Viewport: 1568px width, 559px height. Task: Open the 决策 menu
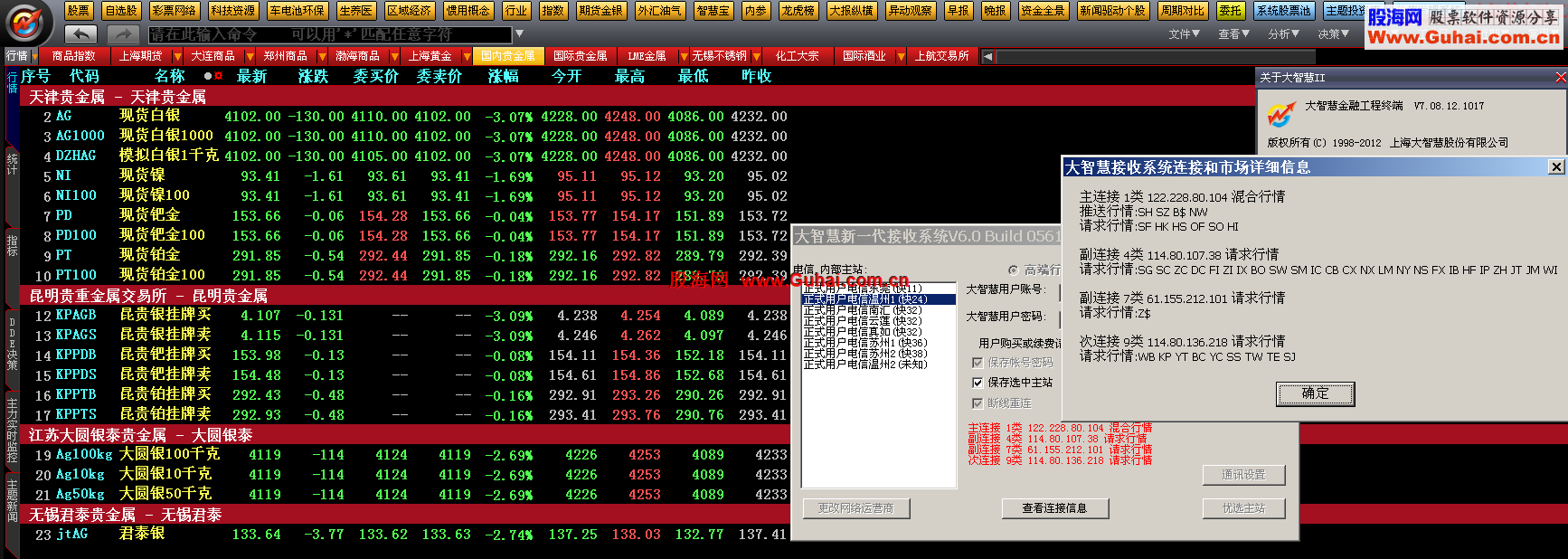point(1334,34)
